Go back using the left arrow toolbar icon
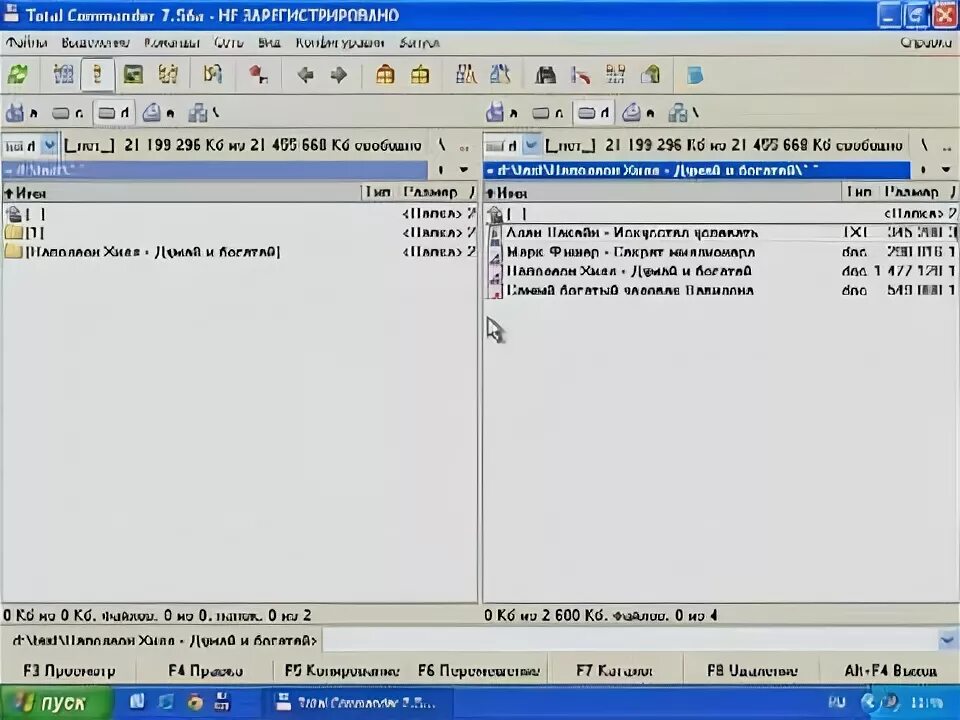 point(305,75)
